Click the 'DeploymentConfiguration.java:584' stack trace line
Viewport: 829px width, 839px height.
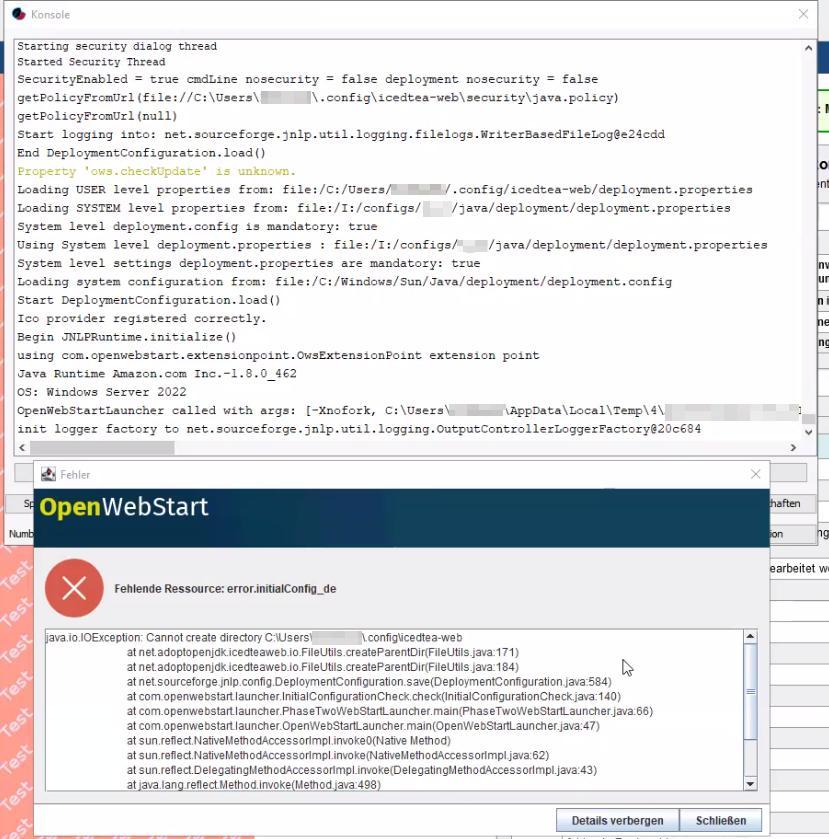tap(369, 682)
